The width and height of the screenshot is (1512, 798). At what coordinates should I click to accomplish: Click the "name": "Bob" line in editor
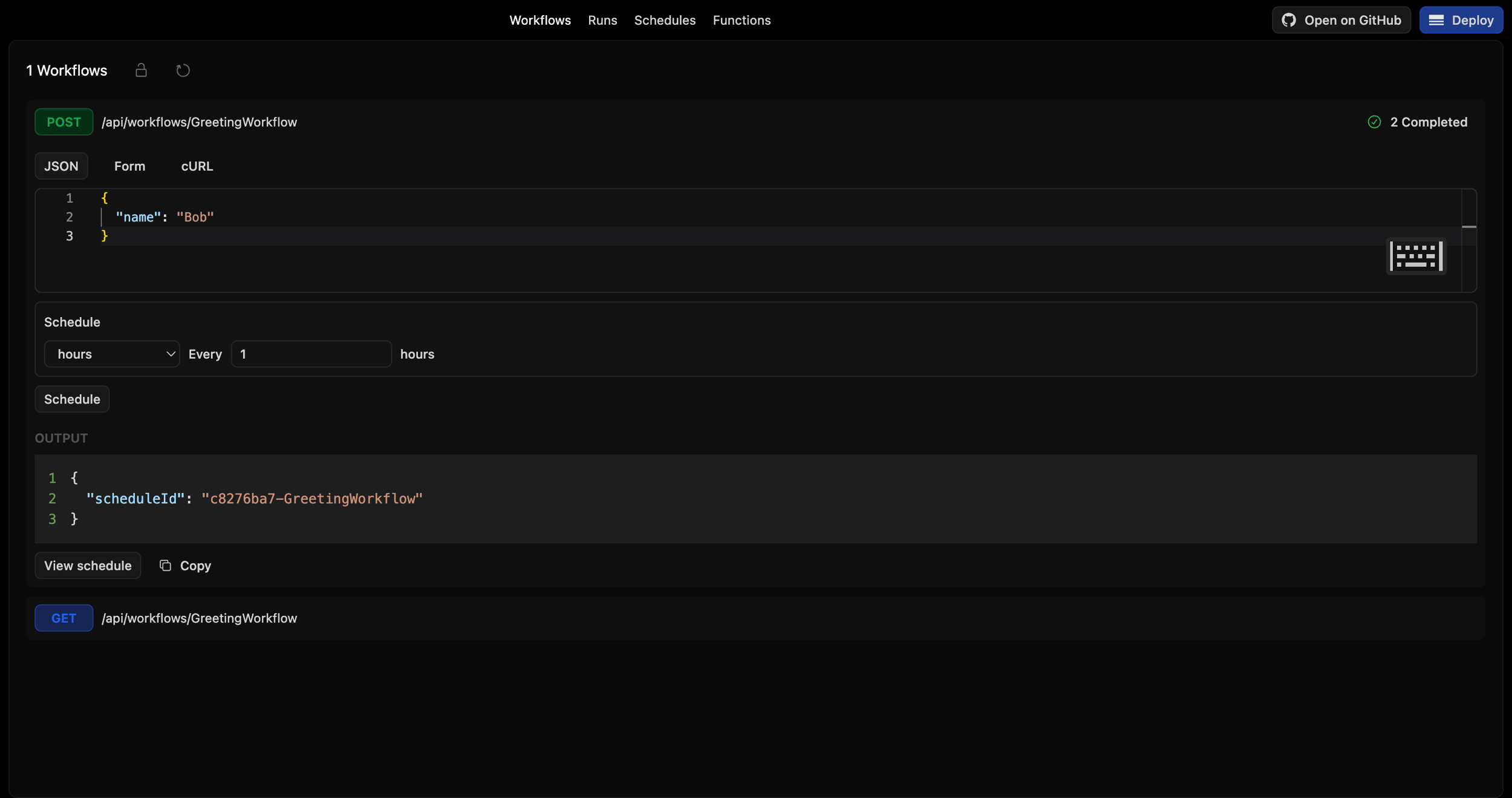pyautogui.click(x=165, y=217)
